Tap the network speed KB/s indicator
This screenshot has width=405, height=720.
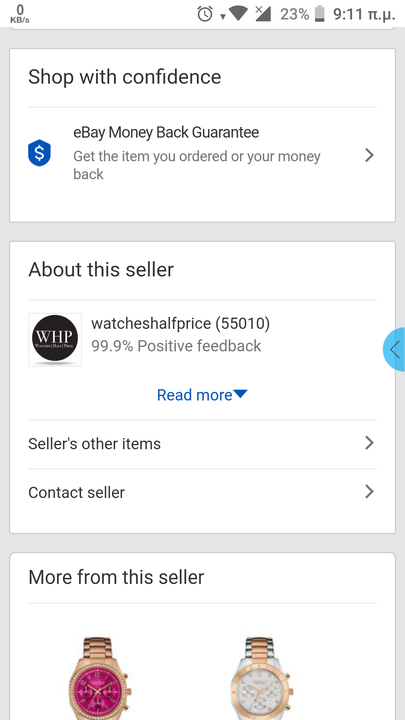pos(20,14)
